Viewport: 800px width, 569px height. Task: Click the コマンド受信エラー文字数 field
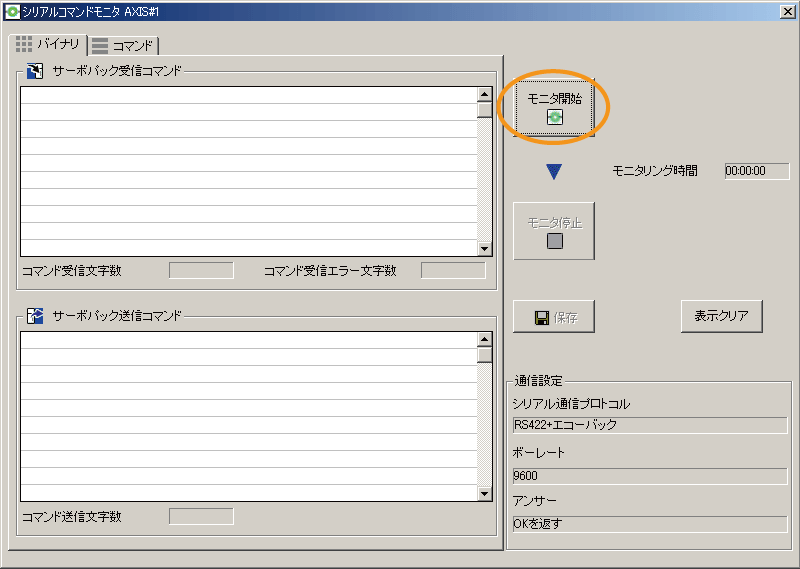click(x=452, y=270)
